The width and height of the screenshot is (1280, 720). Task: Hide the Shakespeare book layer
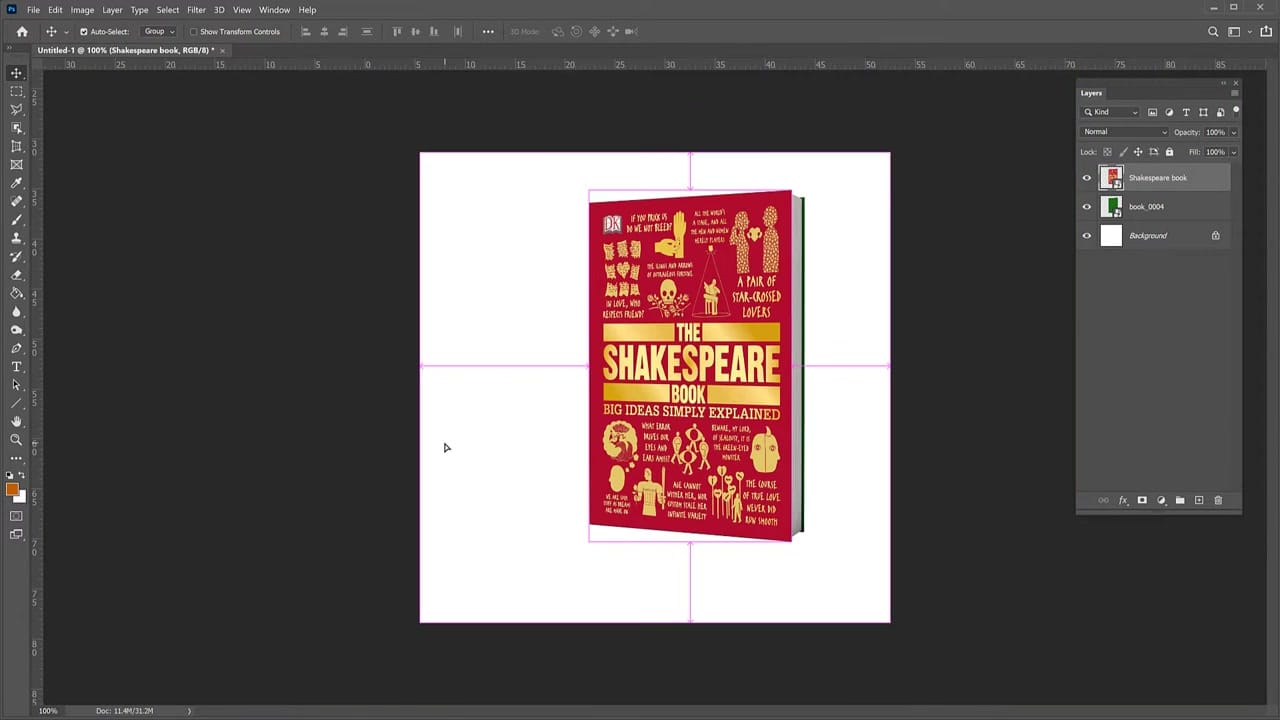(1086, 177)
